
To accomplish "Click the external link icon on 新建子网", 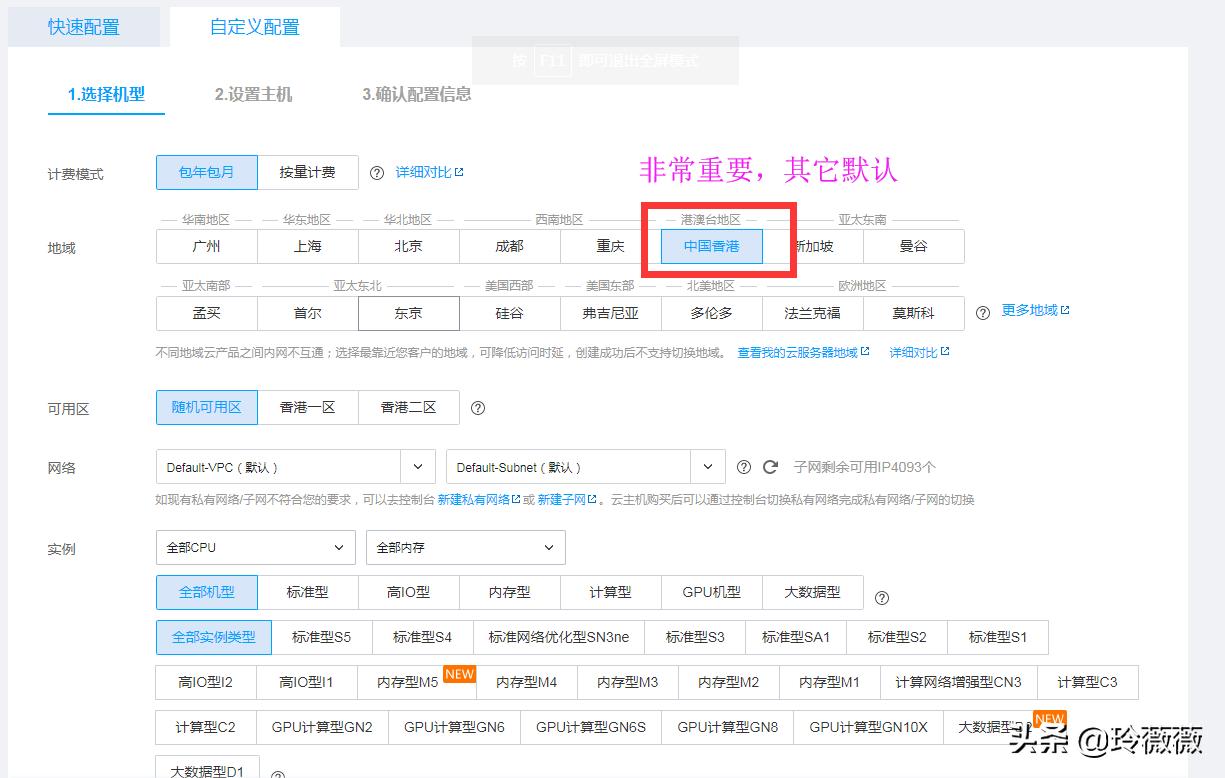I will point(592,499).
